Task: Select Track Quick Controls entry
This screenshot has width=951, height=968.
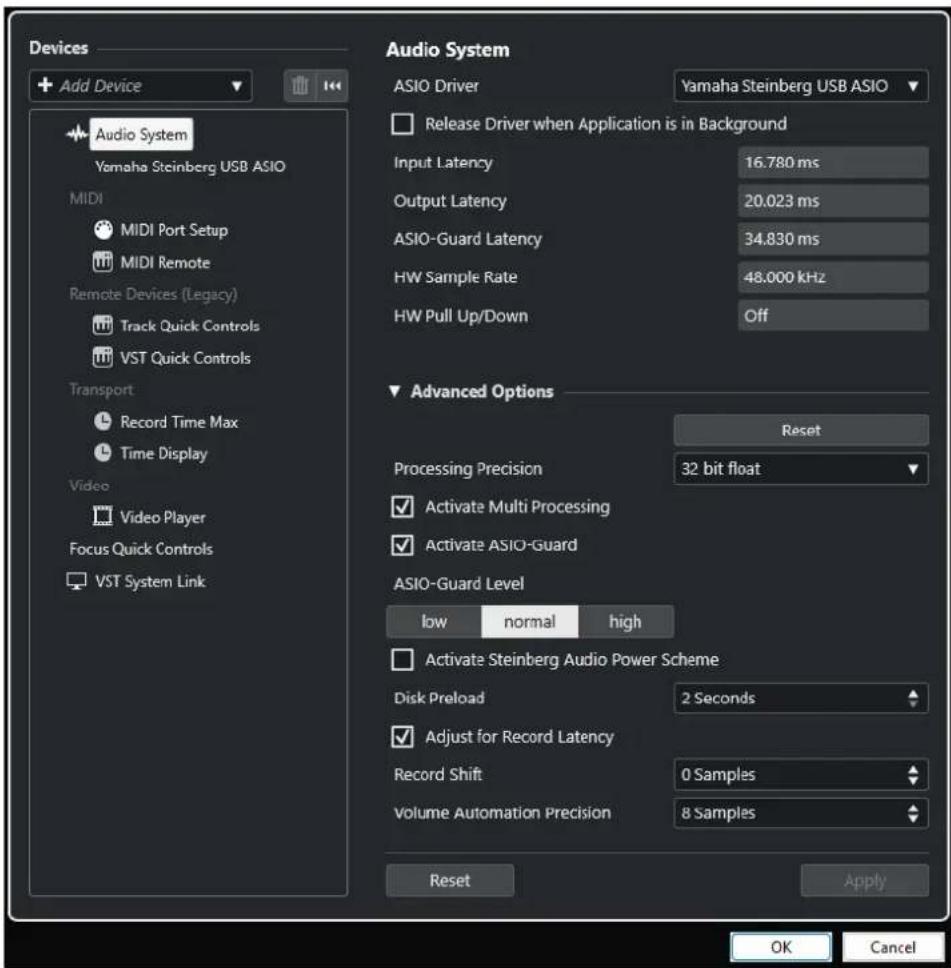Action: (190, 325)
